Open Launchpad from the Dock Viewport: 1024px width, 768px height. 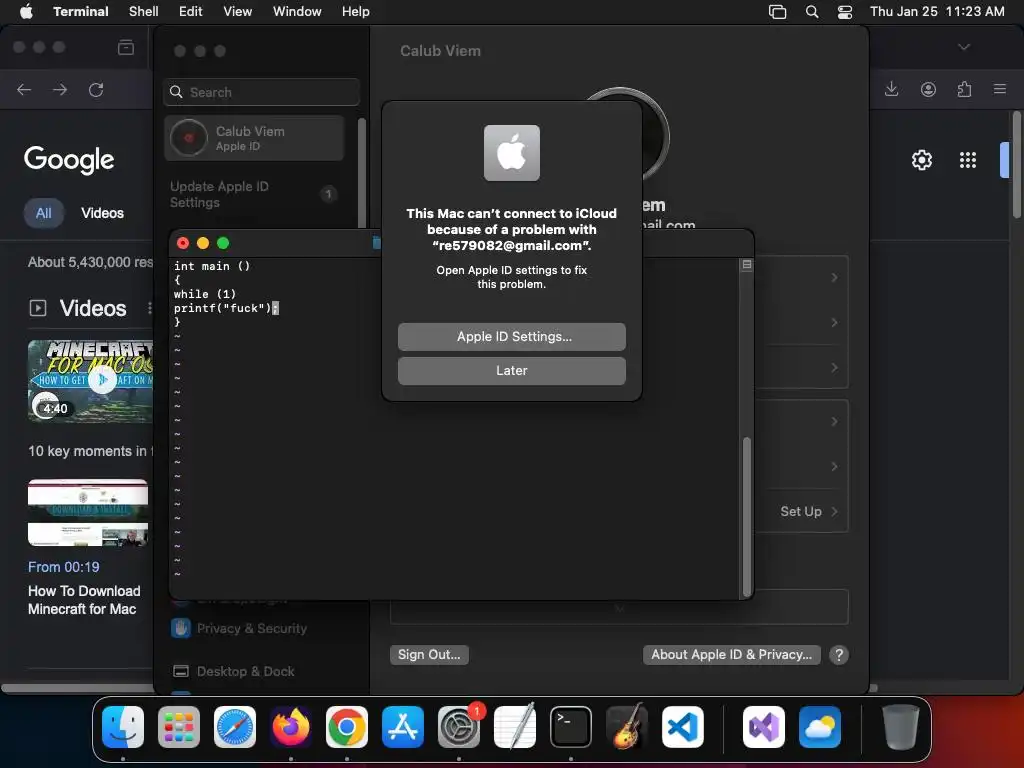pyautogui.click(x=179, y=727)
